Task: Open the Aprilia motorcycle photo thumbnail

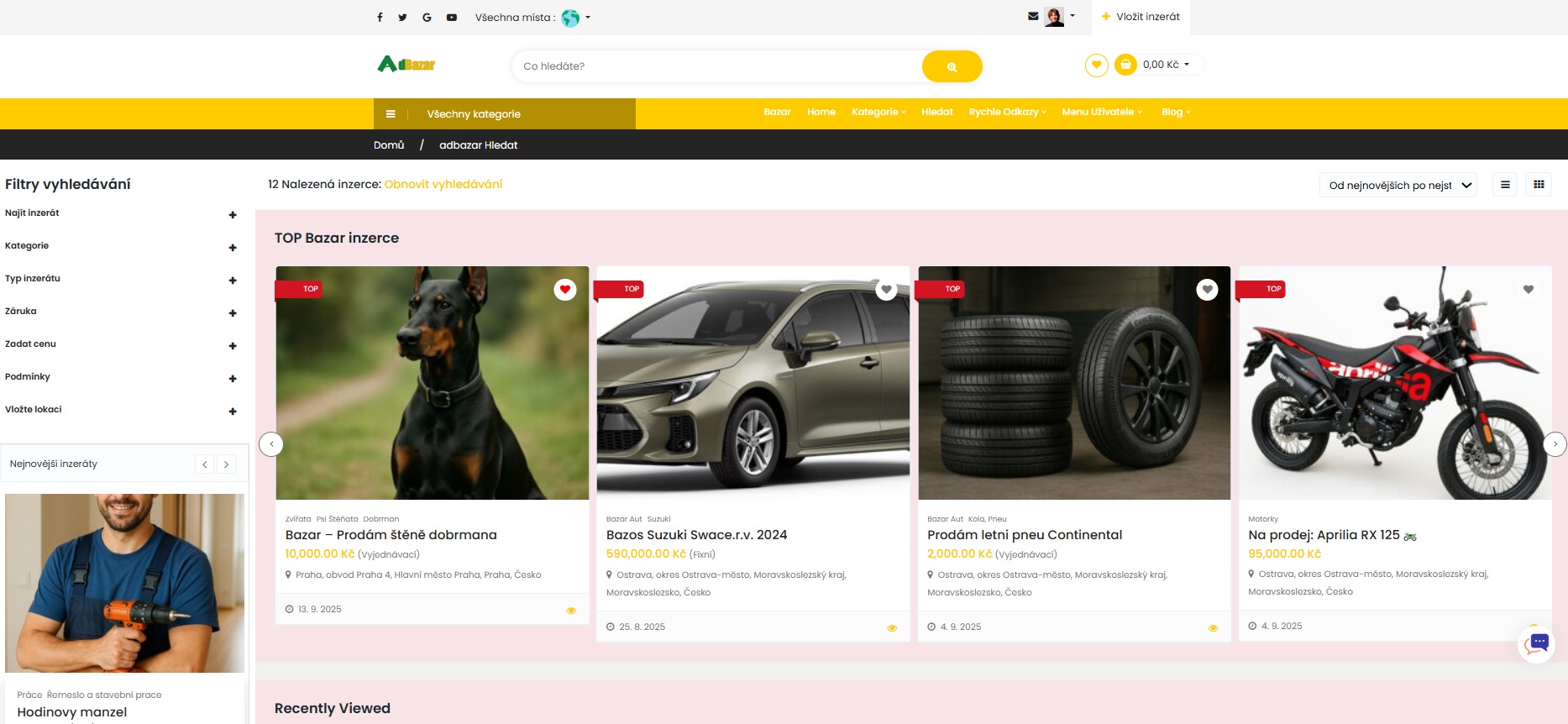Action: (1395, 383)
